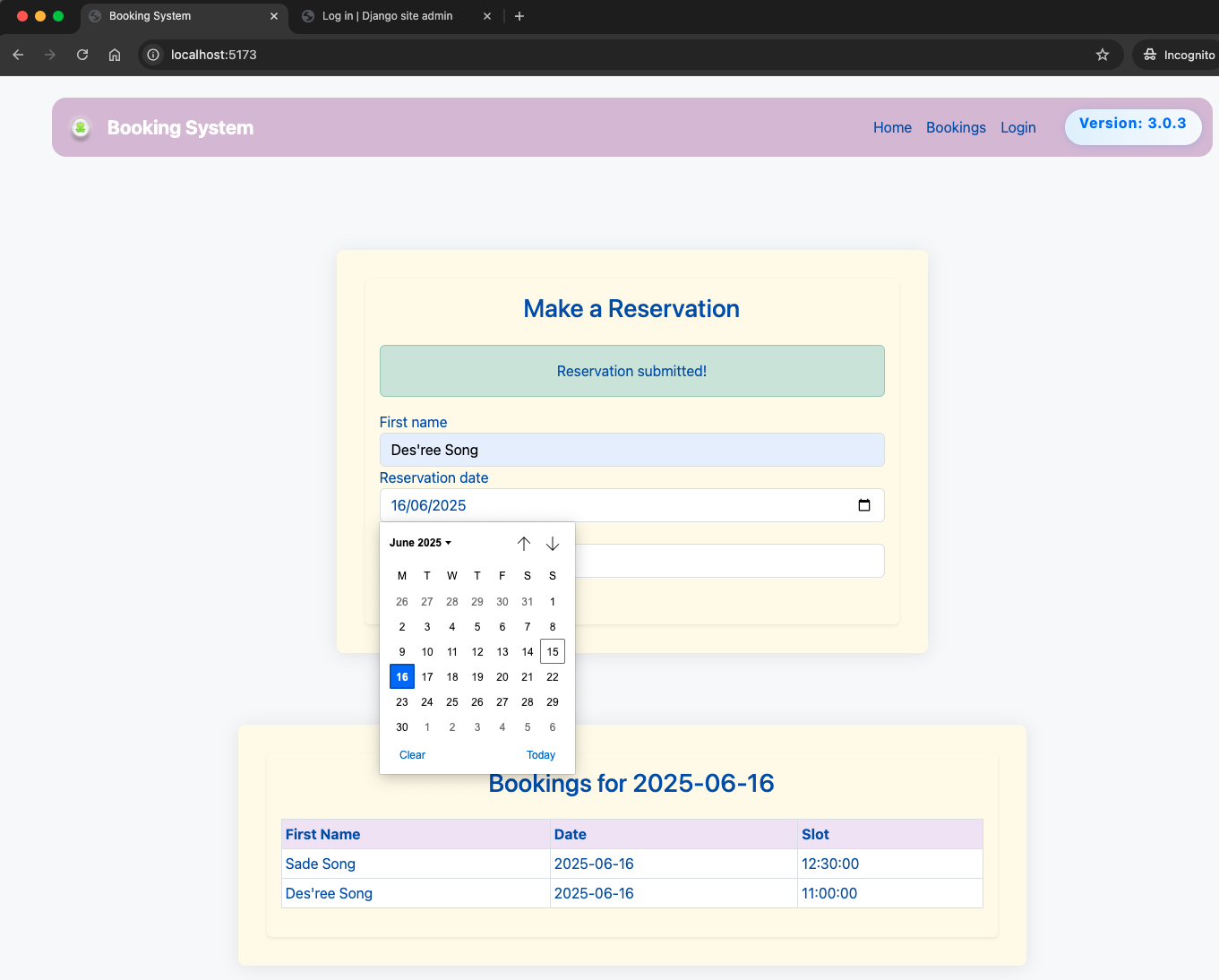This screenshot has width=1219, height=980.
Task: Click the Booking System logo icon
Action: pyautogui.click(x=81, y=128)
